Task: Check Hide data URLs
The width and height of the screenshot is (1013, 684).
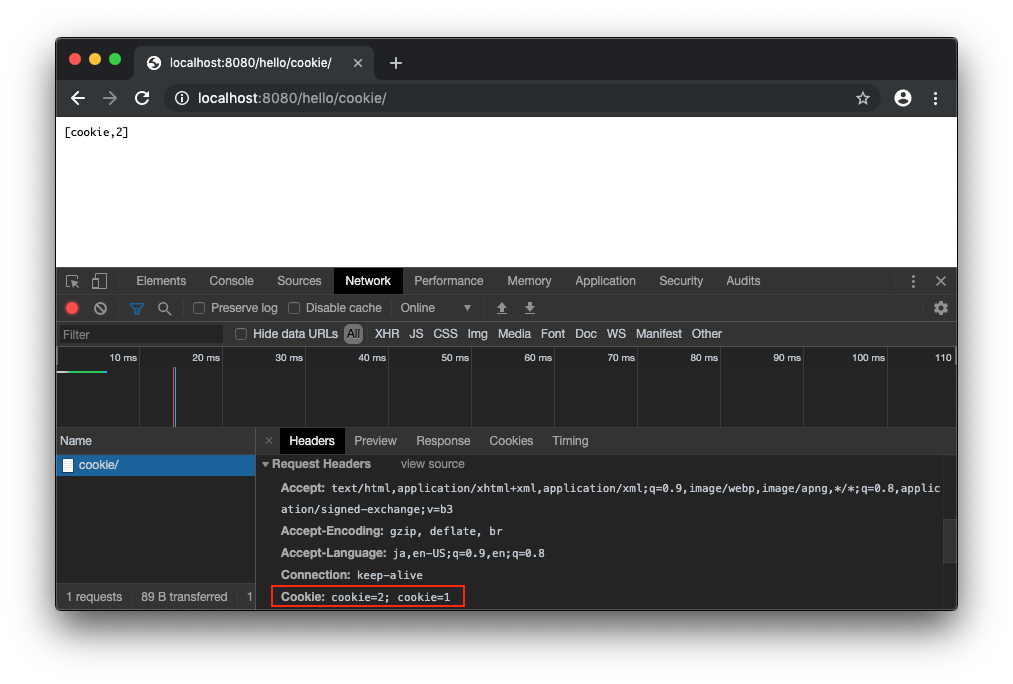Action: coord(241,334)
